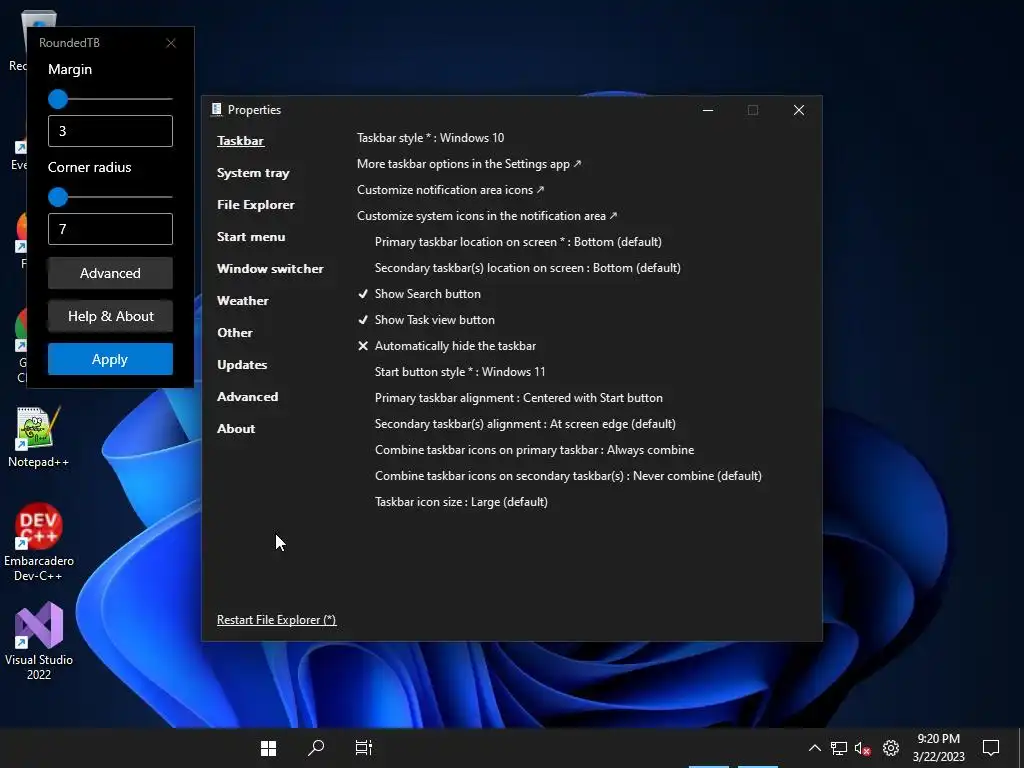Toggle Automatically hide the taskbar option
The image size is (1024, 768).
pos(447,346)
